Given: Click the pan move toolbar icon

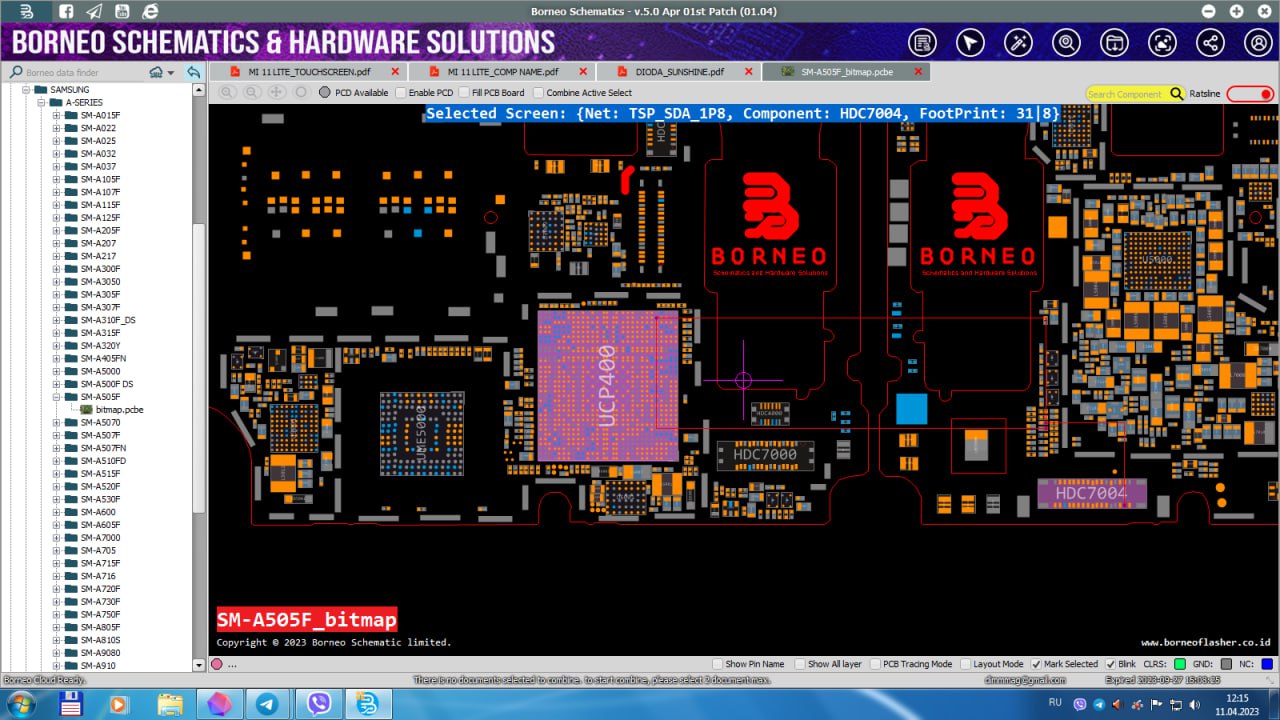Looking at the screenshot, I should click(277, 92).
